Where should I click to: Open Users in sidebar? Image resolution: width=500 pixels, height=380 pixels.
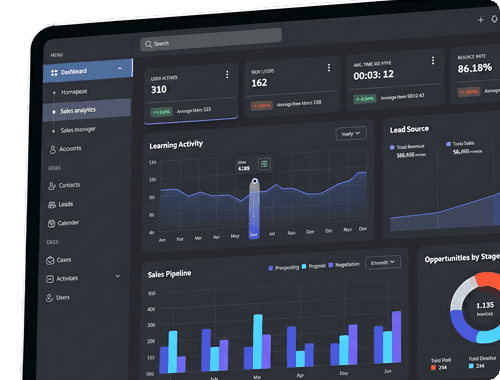[x=63, y=297]
